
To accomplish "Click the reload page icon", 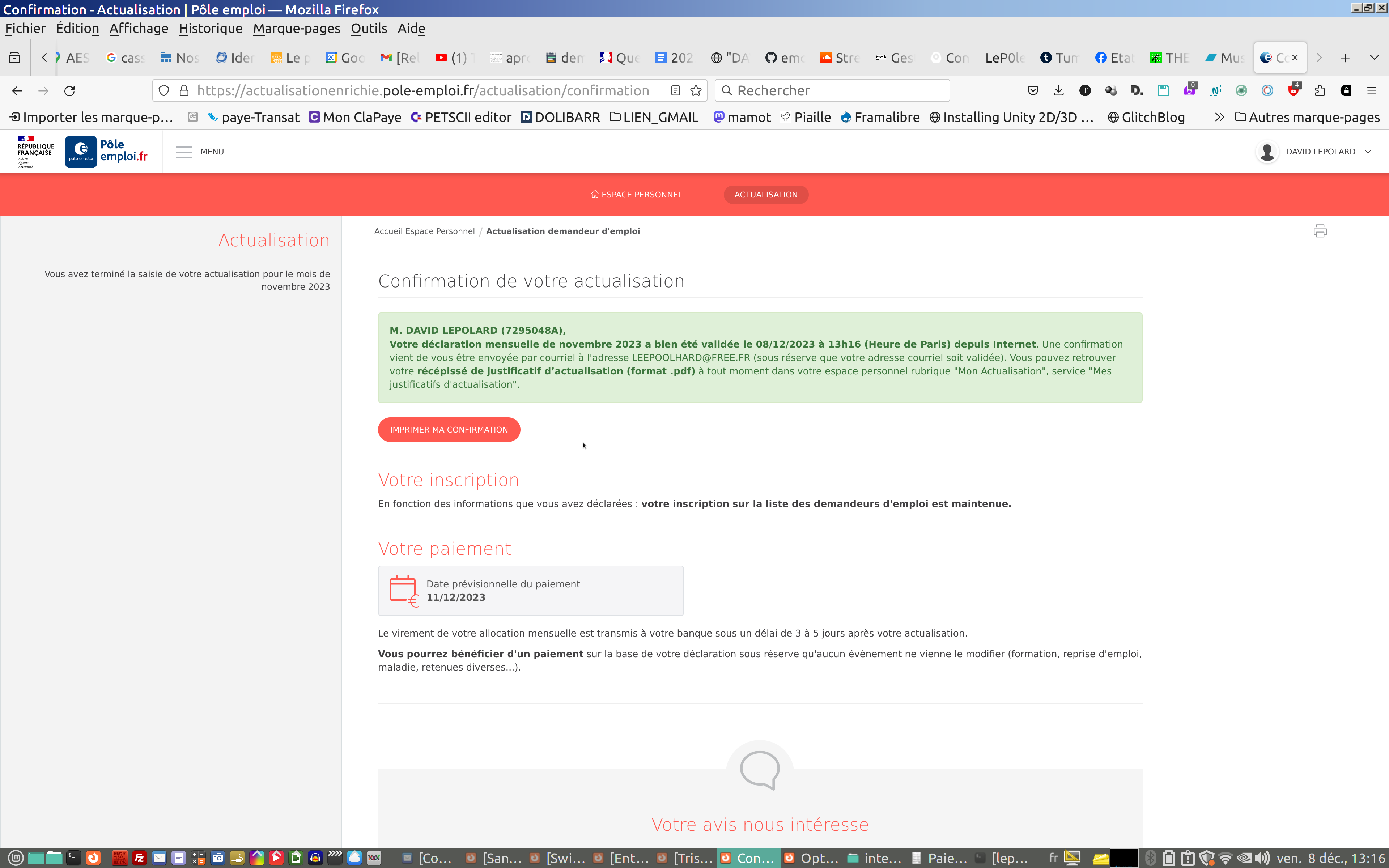I will pyautogui.click(x=69, y=91).
